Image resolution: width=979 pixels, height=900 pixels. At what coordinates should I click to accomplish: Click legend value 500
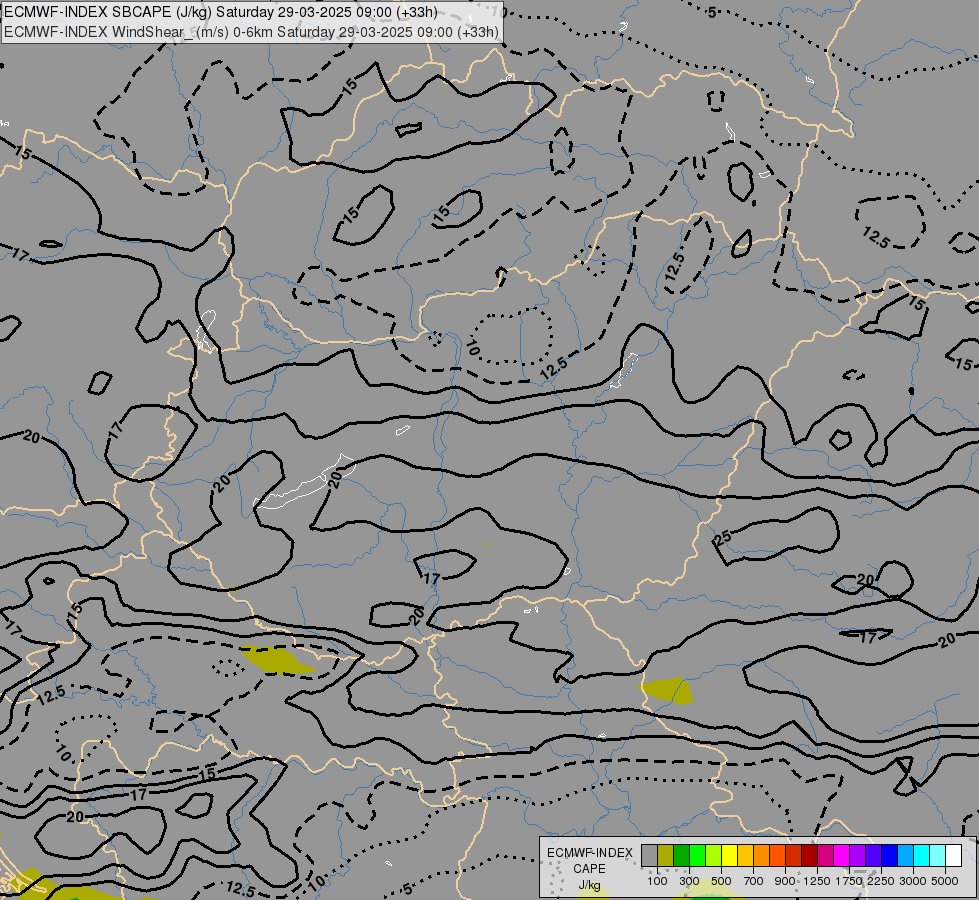click(x=721, y=881)
